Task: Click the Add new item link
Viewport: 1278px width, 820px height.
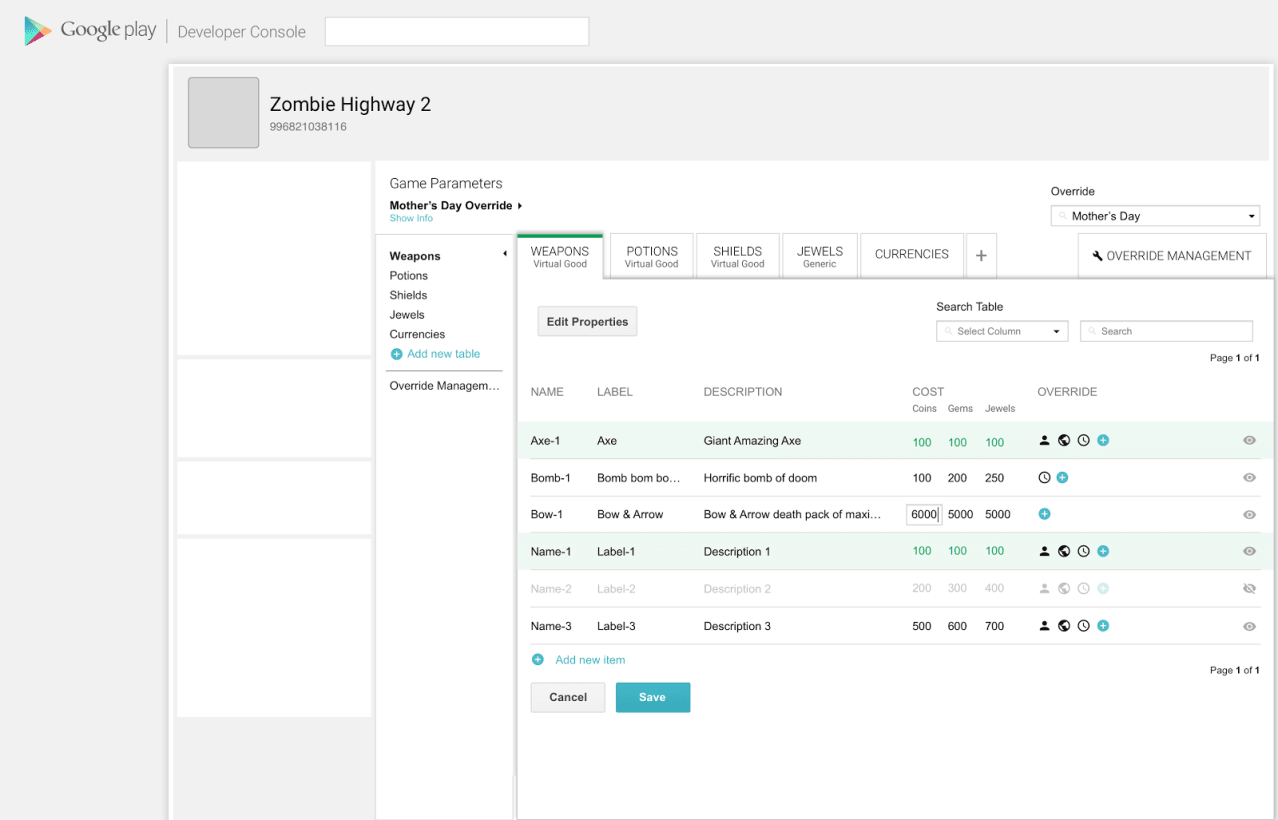Action: pos(589,660)
